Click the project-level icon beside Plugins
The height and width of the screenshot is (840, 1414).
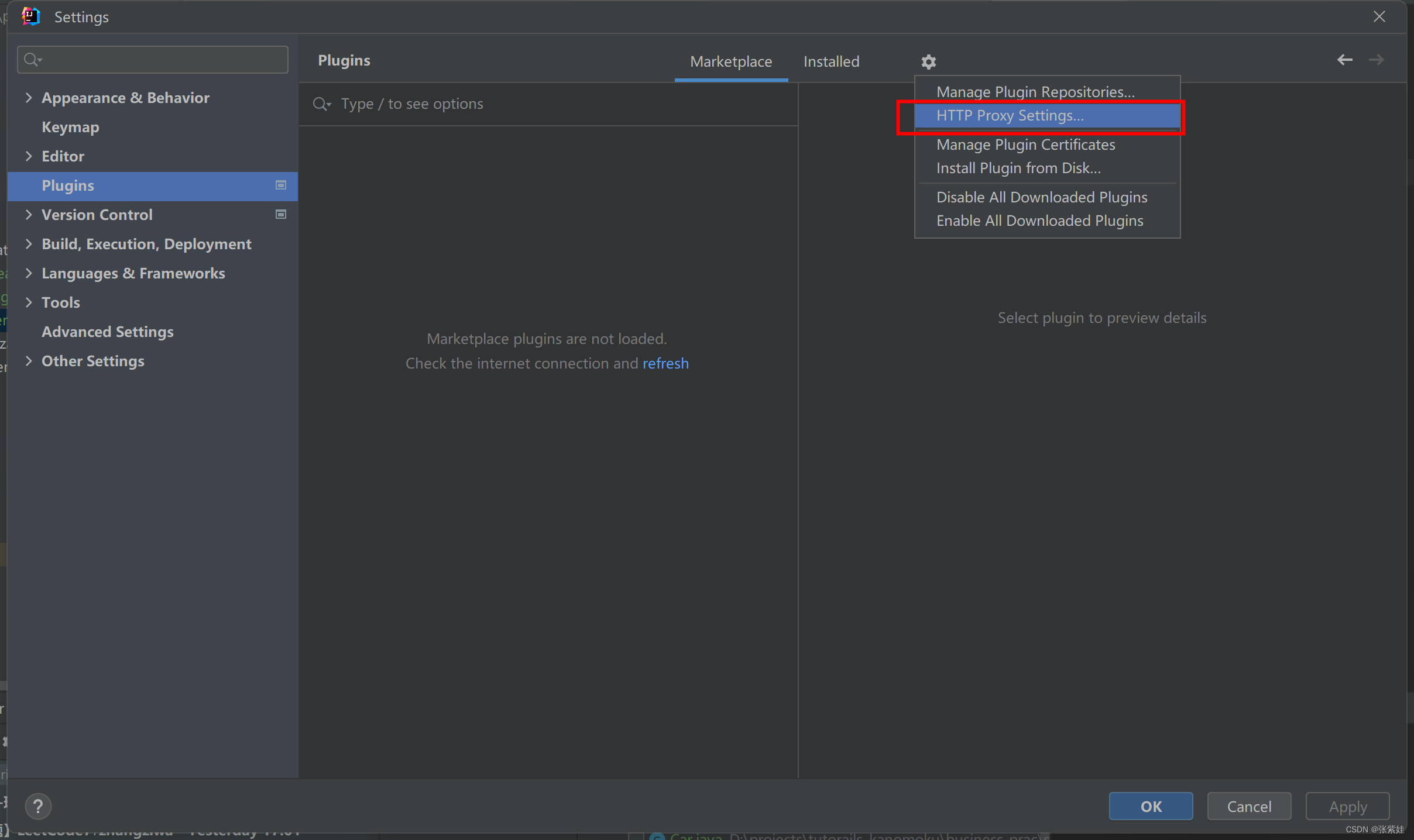coord(281,185)
